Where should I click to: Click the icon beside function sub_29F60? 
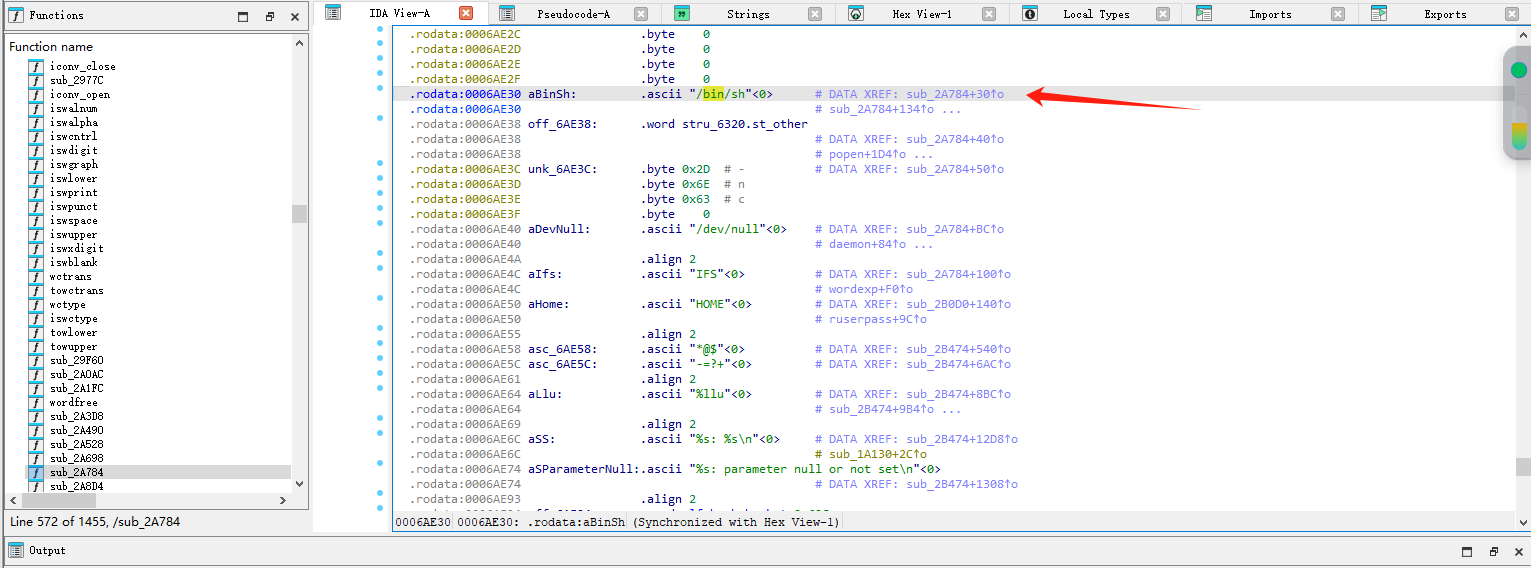[x=36, y=360]
